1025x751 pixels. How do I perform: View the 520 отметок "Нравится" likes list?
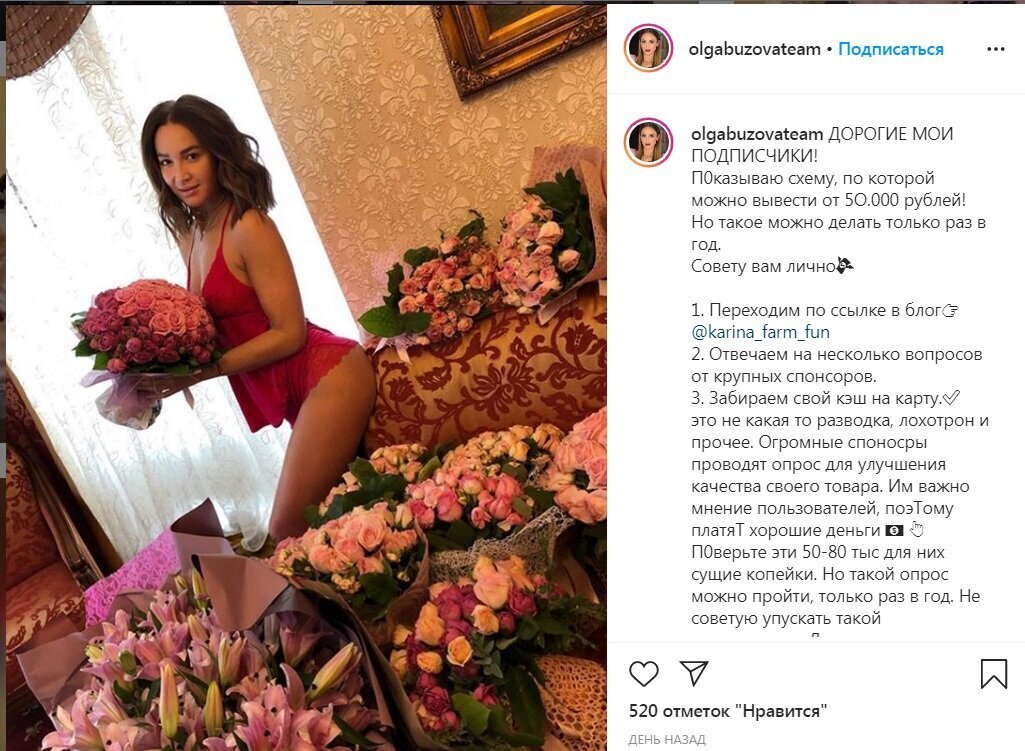click(728, 710)
